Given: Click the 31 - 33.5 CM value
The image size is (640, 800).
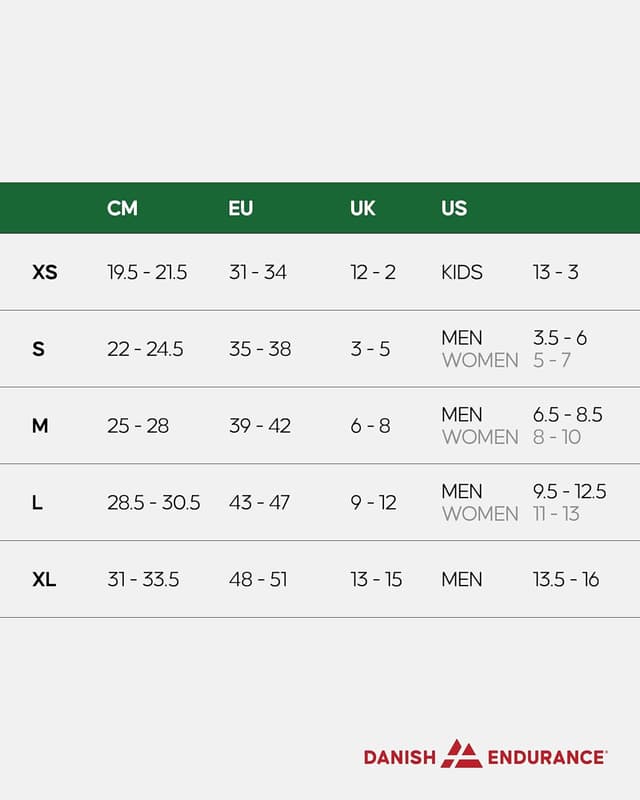Looking at the screenshot, I should (x=143, y=579).
